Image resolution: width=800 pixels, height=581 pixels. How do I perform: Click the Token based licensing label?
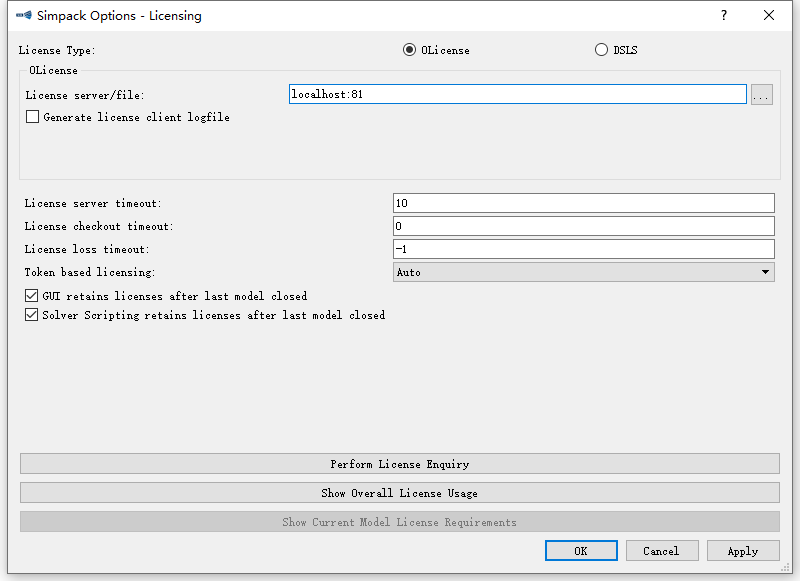click(x=90, y=272)
